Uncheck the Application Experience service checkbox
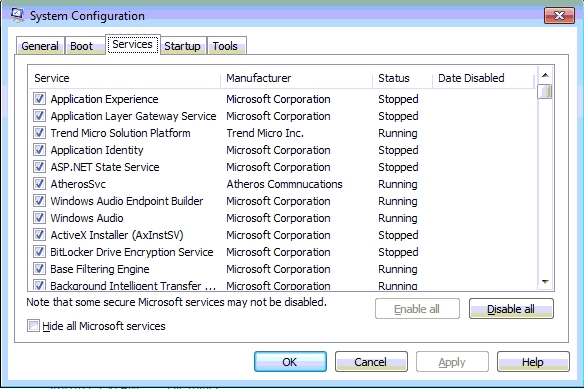The image size is (584, 389). [x=39, y=99]
